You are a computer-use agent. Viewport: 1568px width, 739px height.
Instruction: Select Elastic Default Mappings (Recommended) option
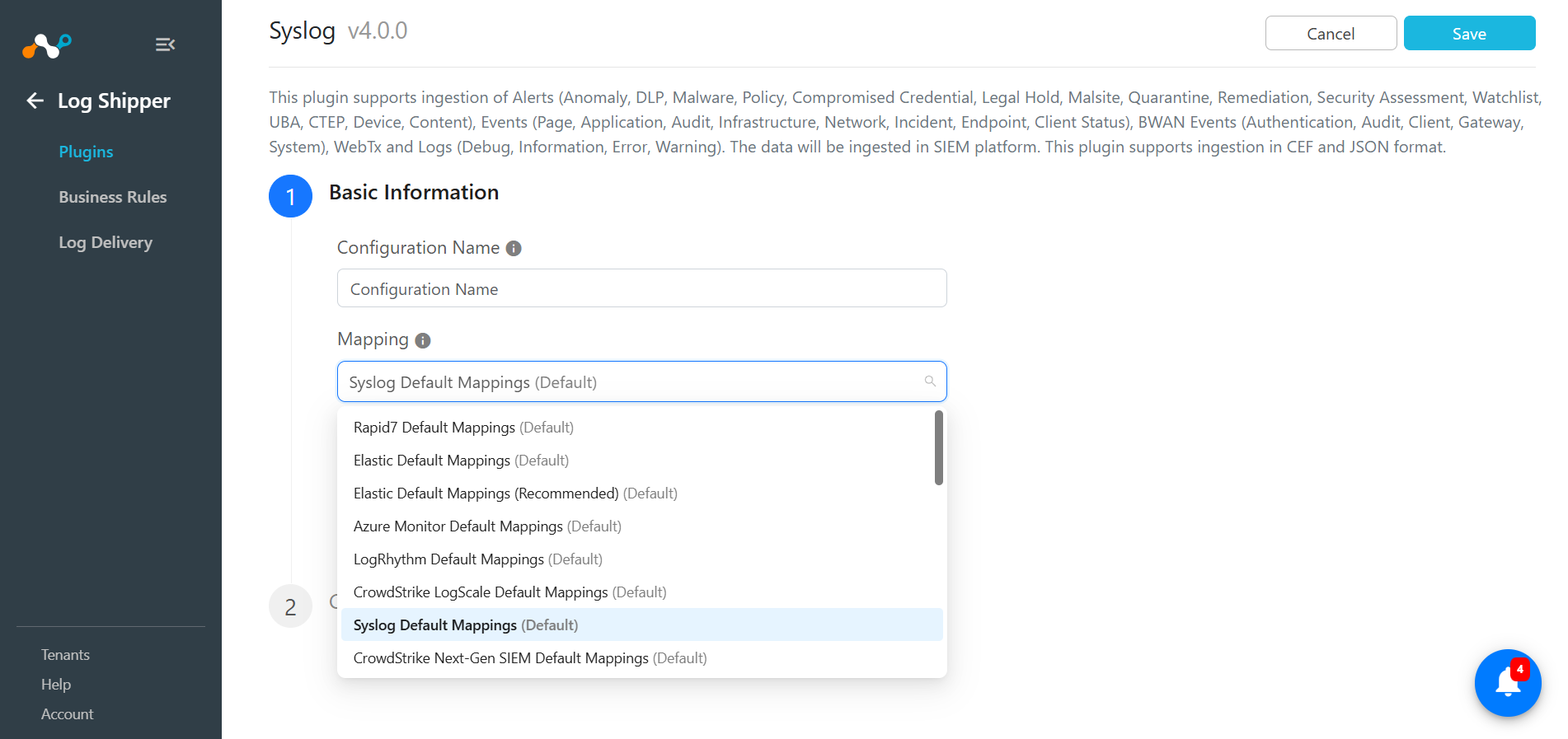pyautogui.click(x=641, y=493)
